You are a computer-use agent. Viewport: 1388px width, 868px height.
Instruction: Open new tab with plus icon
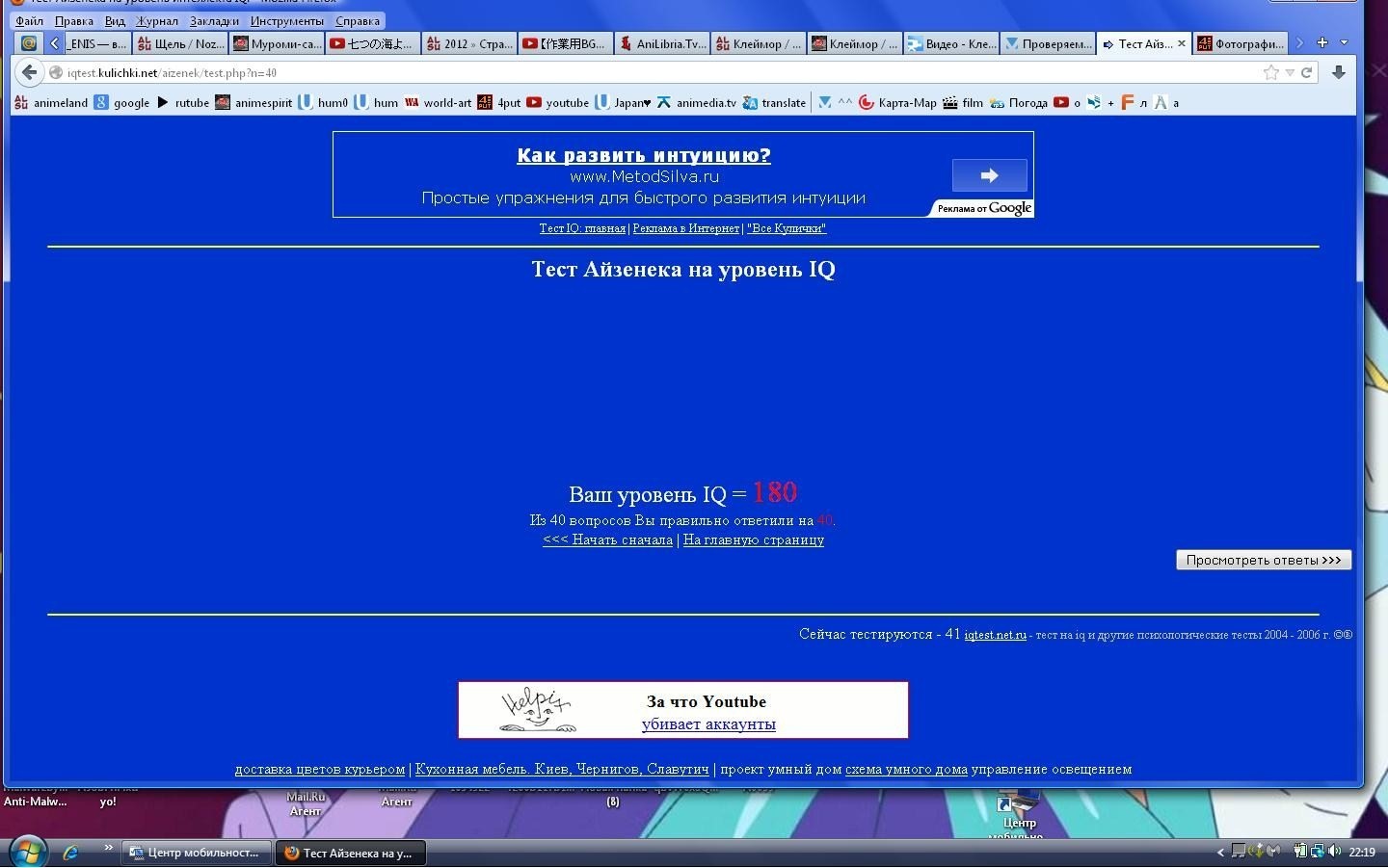pos(1322,42)
